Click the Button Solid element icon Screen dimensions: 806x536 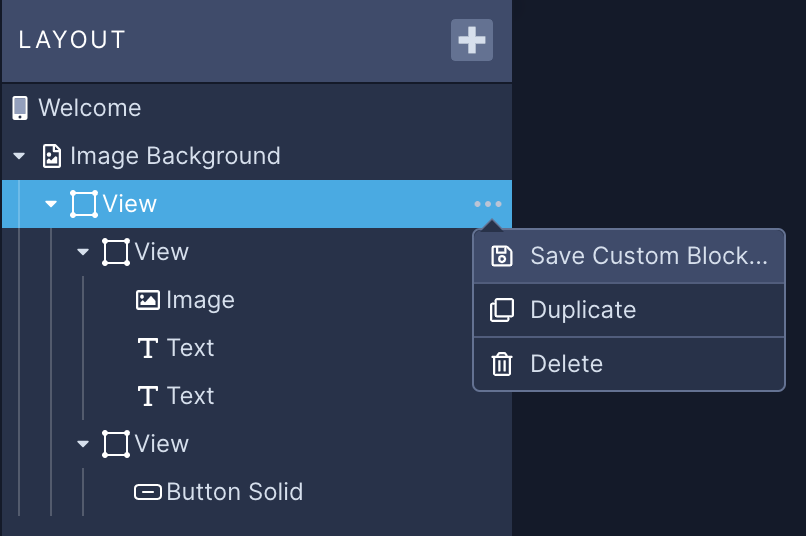coord(148,492)
